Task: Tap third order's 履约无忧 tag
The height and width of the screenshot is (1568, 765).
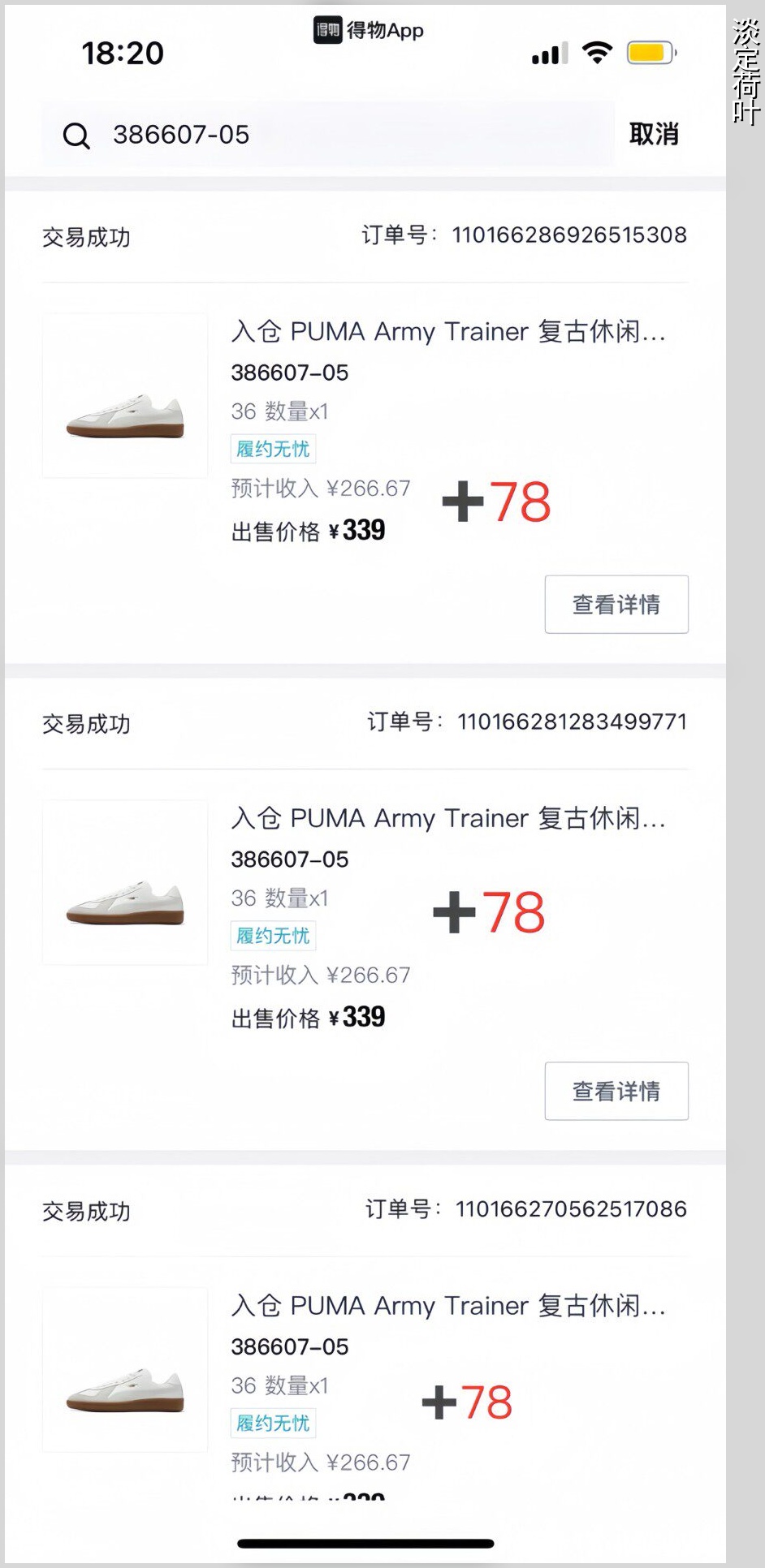Action: (x=273, y=1423)
